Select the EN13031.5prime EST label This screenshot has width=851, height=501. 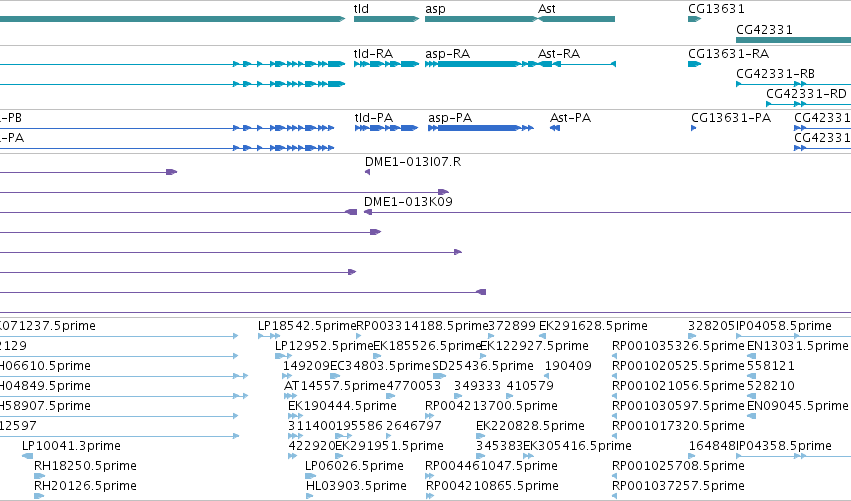[x=798, y=345]
